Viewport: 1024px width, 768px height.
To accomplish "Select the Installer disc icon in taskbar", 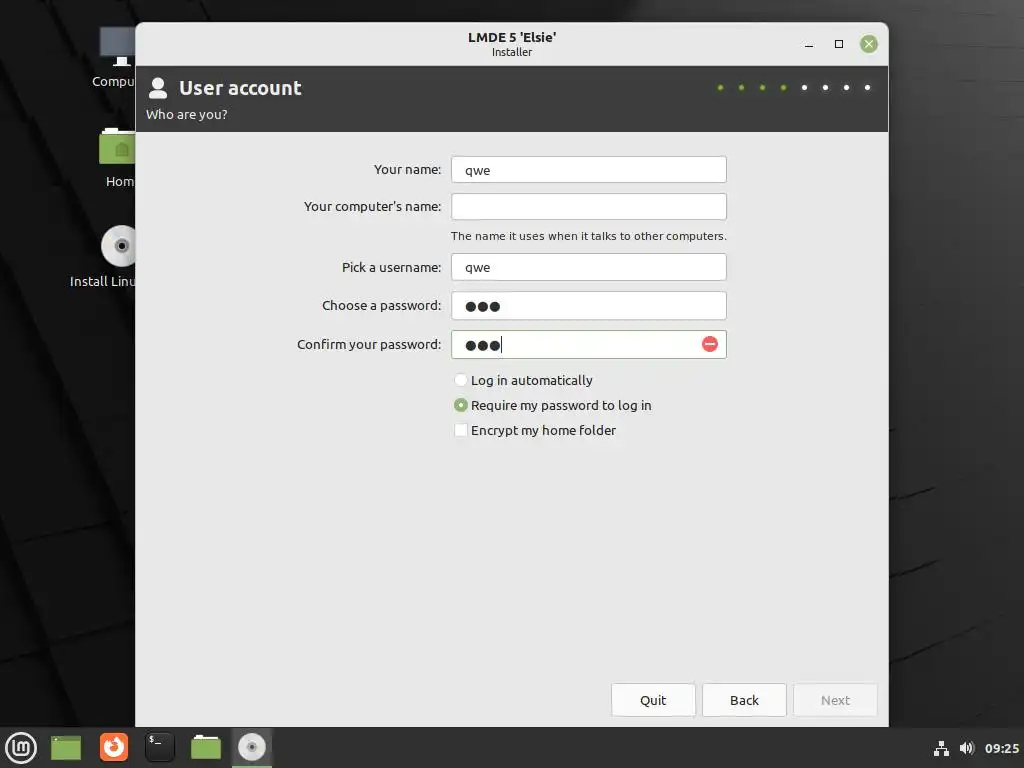I will tap(251, 747).
